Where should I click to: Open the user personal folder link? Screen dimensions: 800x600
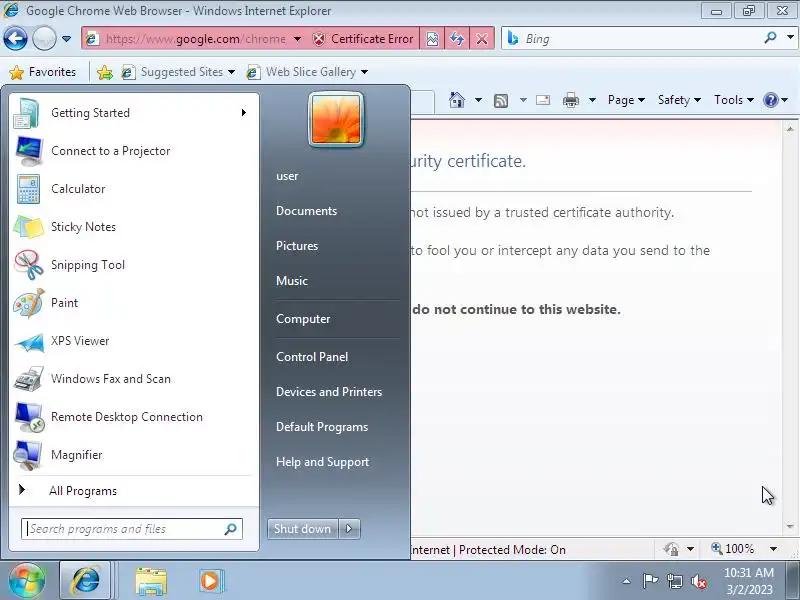pyautogui.click(x=287, y=176)
